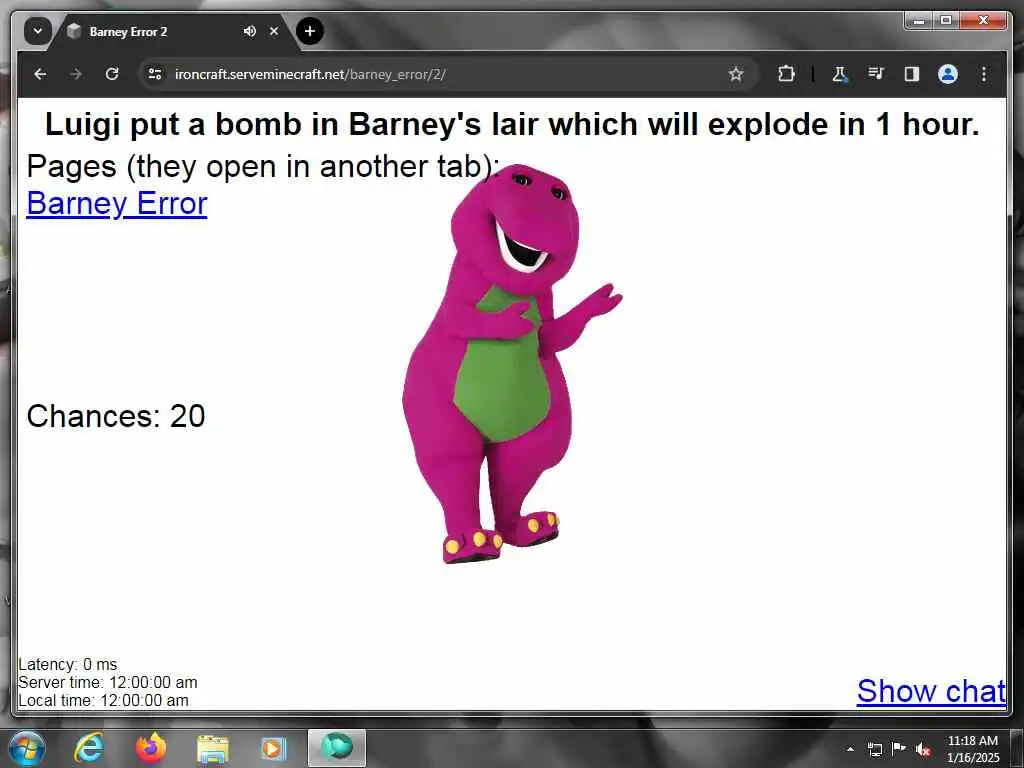Open the network tray icon
The width and height of the screenshot is (1024, 768).
874,749
